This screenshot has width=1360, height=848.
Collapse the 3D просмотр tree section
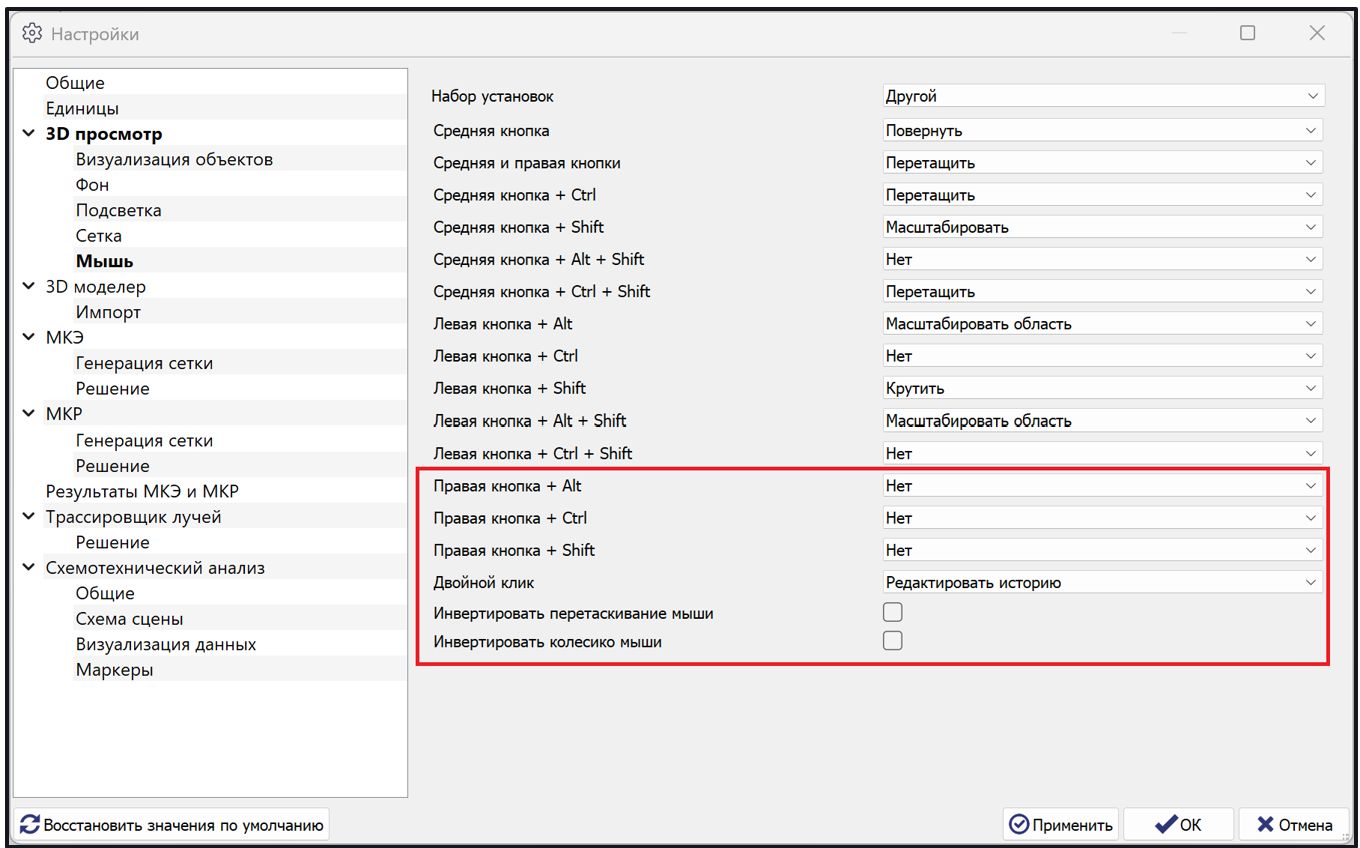(29, 134)
